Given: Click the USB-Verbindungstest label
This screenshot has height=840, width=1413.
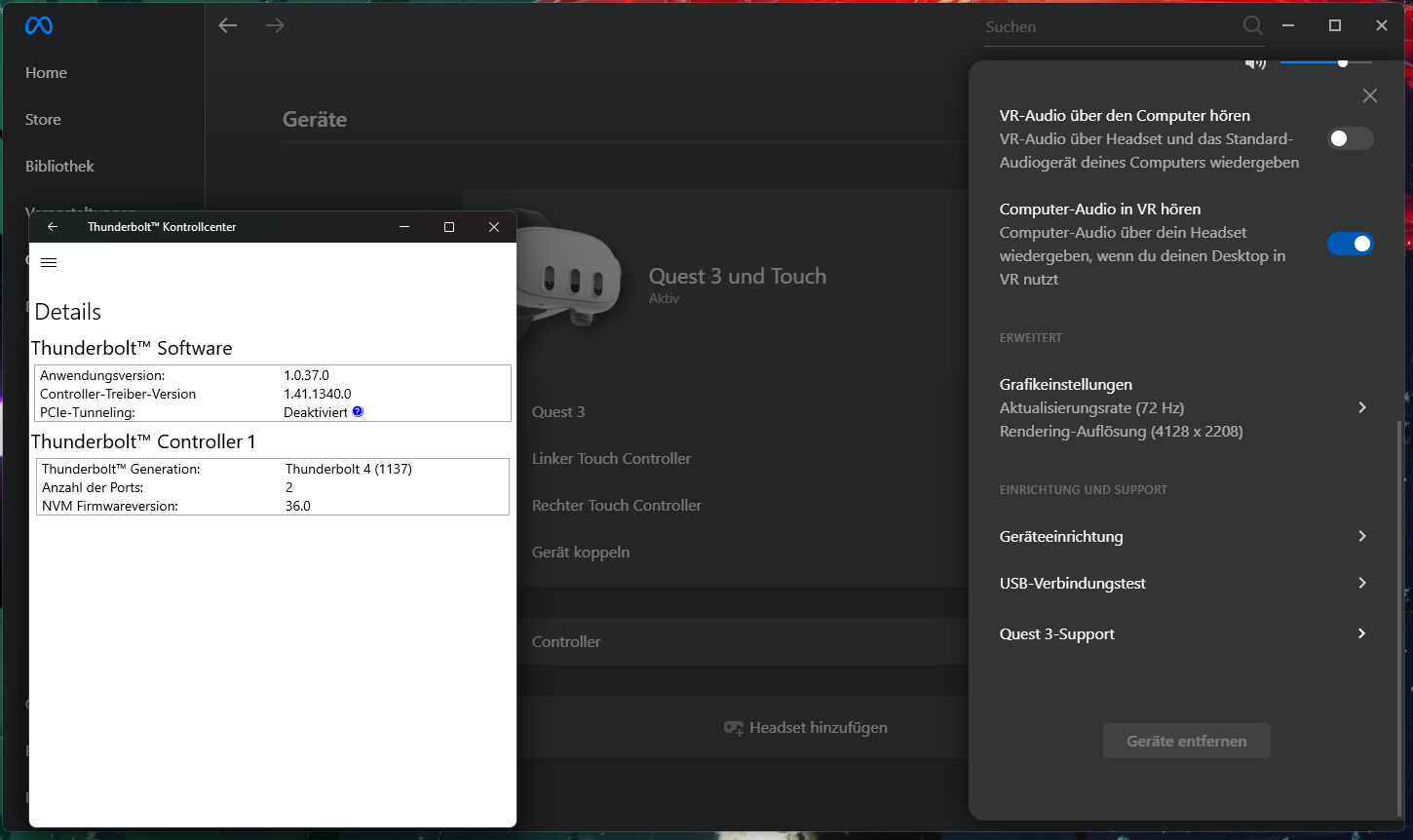Looking at the screenshot, I should click(1073, 584).
